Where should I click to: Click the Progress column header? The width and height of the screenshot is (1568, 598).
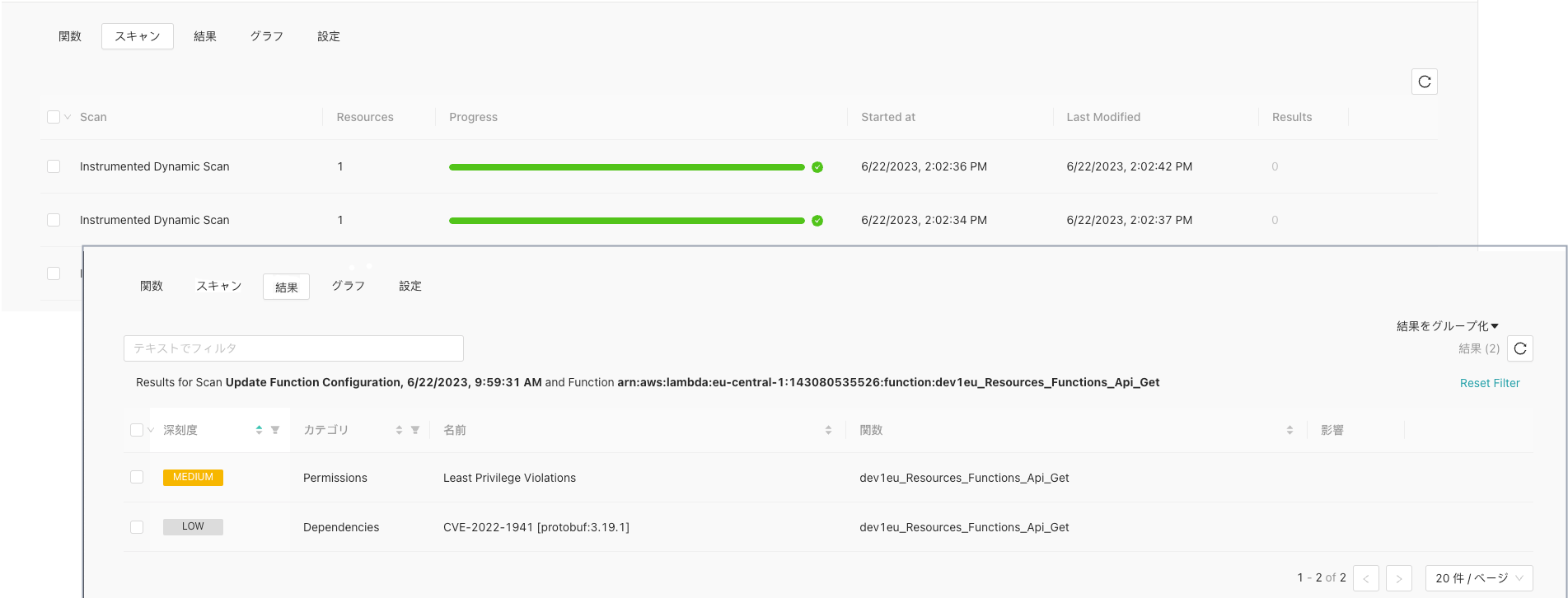coord(473,117)
